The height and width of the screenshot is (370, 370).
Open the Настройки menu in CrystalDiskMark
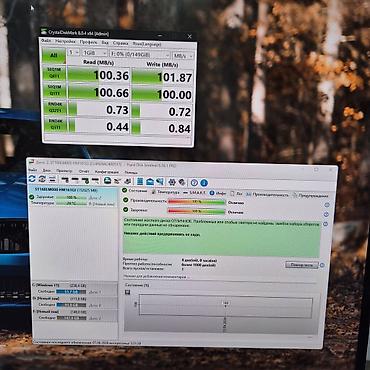[x=65, y=42]
